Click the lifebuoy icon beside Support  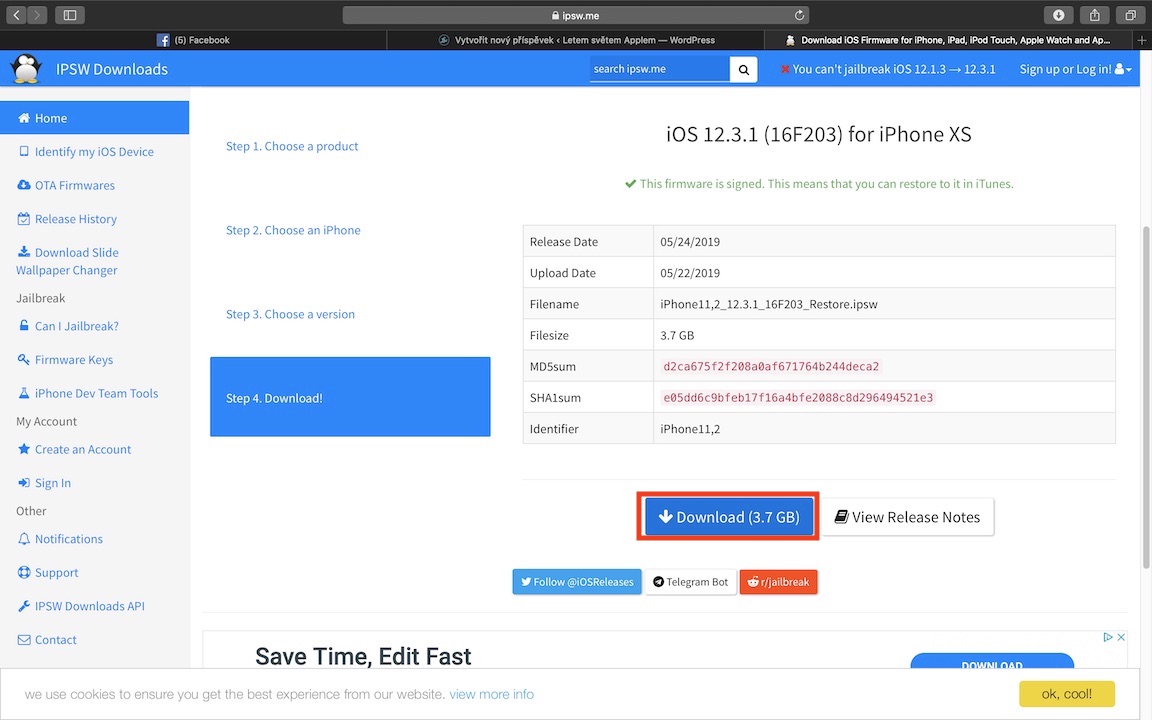[x=24, y=572]
